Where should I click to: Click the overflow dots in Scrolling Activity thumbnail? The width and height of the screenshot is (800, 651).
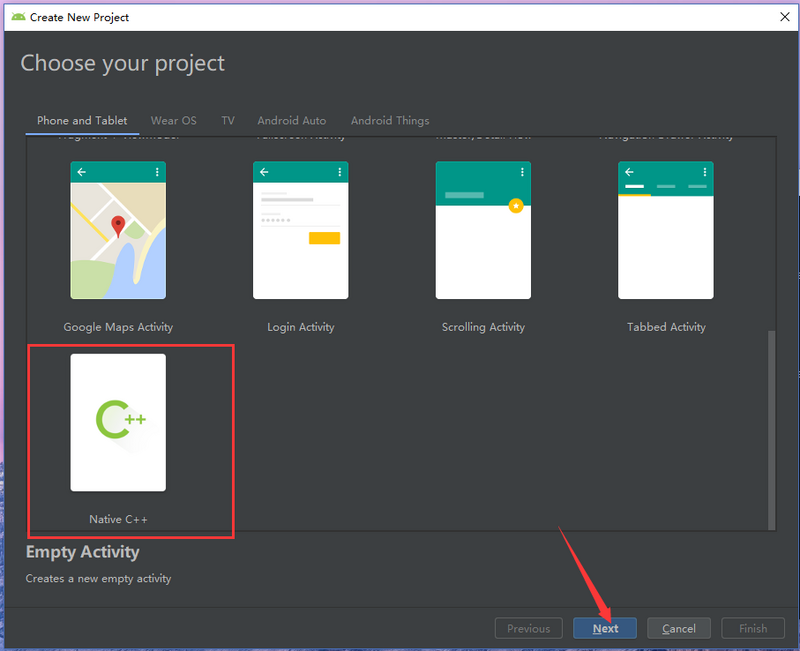tap(522, 172)
